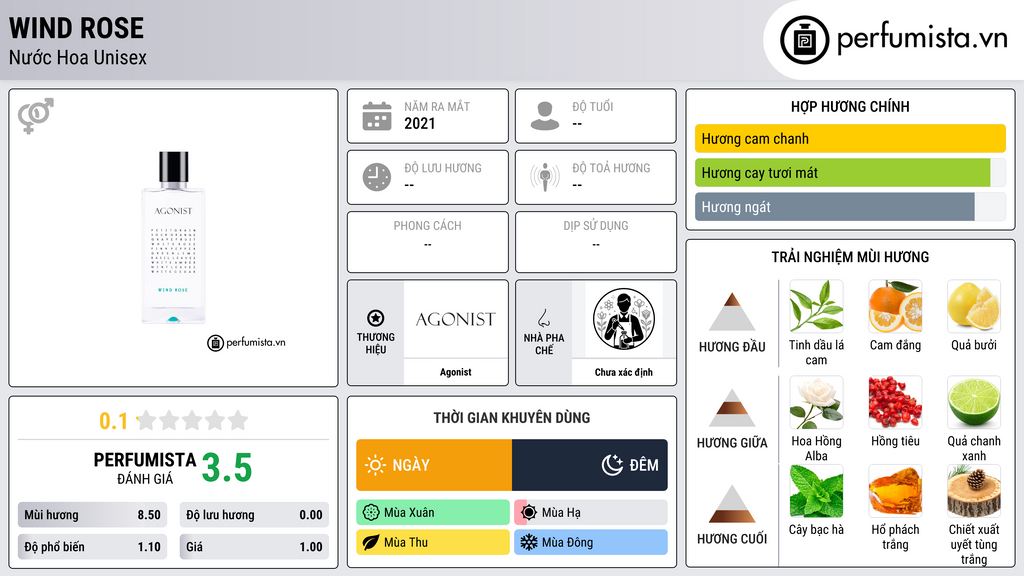This screenshot has width=1024, height=576.
Task: Select the Mùa Đông season bar
Action: tap(591, 542)
